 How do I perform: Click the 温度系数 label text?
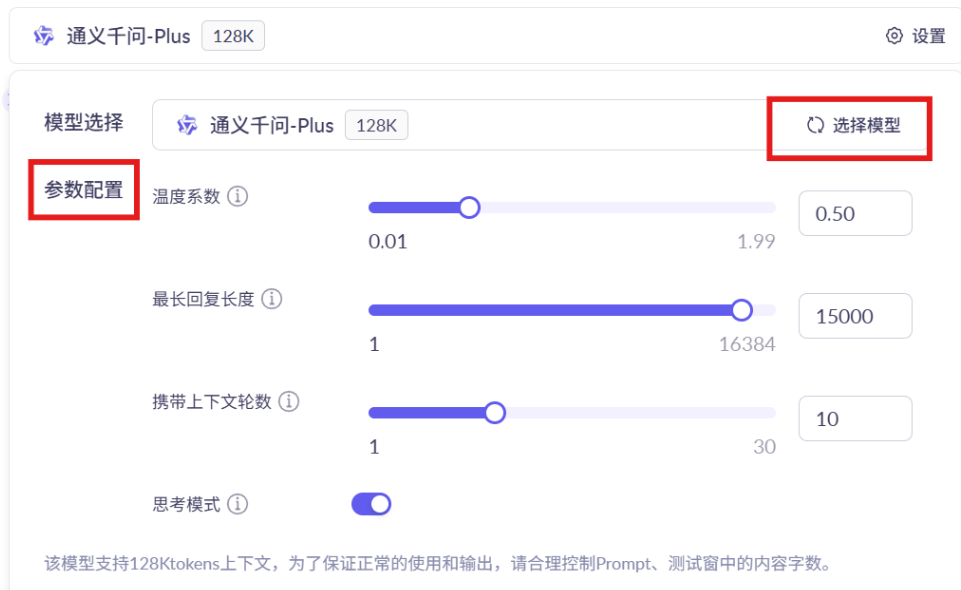[186, 197]
